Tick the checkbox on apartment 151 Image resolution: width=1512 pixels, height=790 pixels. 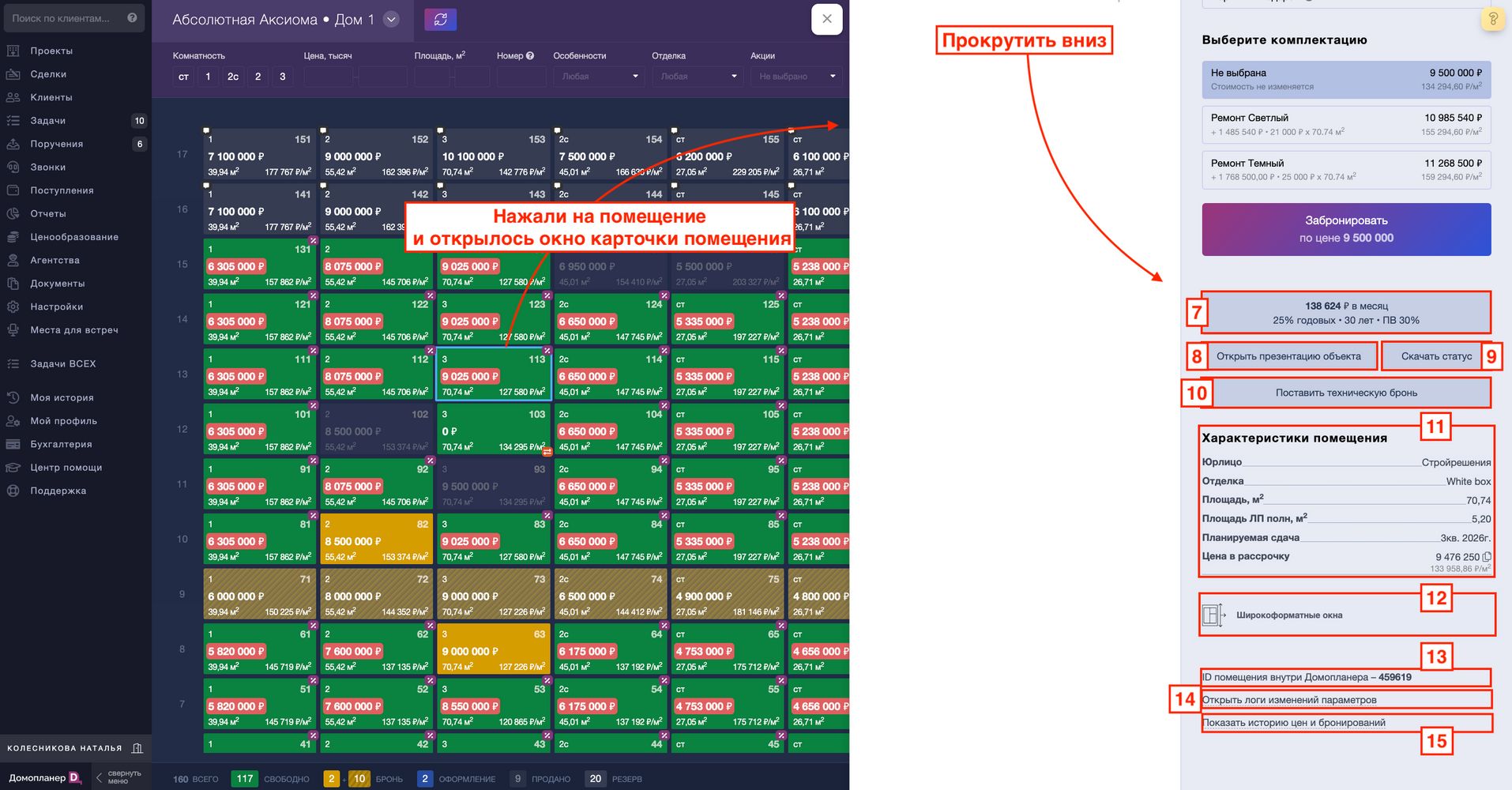pyautogui.click(x=206, y=130)
